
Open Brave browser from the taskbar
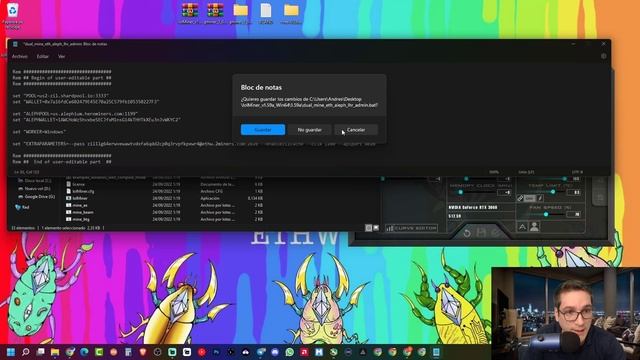143,352
